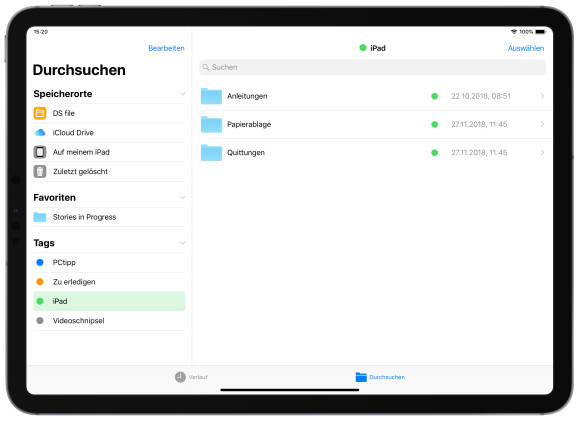Click the iPad title at top
This screenshot has height=421, width=580.
pyautogui.click(x=378, y=48)
